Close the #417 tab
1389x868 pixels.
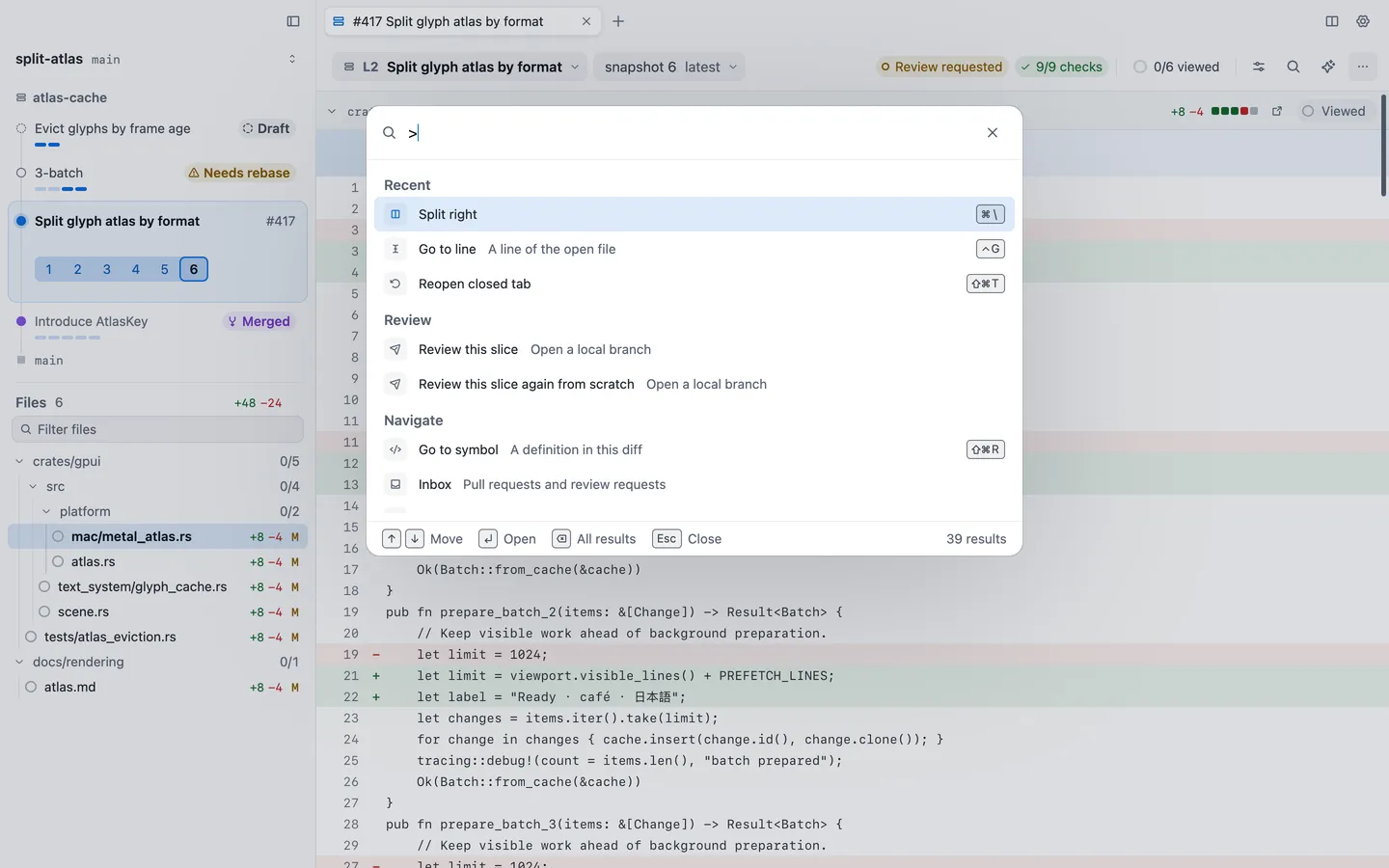[x=586, y=21]
